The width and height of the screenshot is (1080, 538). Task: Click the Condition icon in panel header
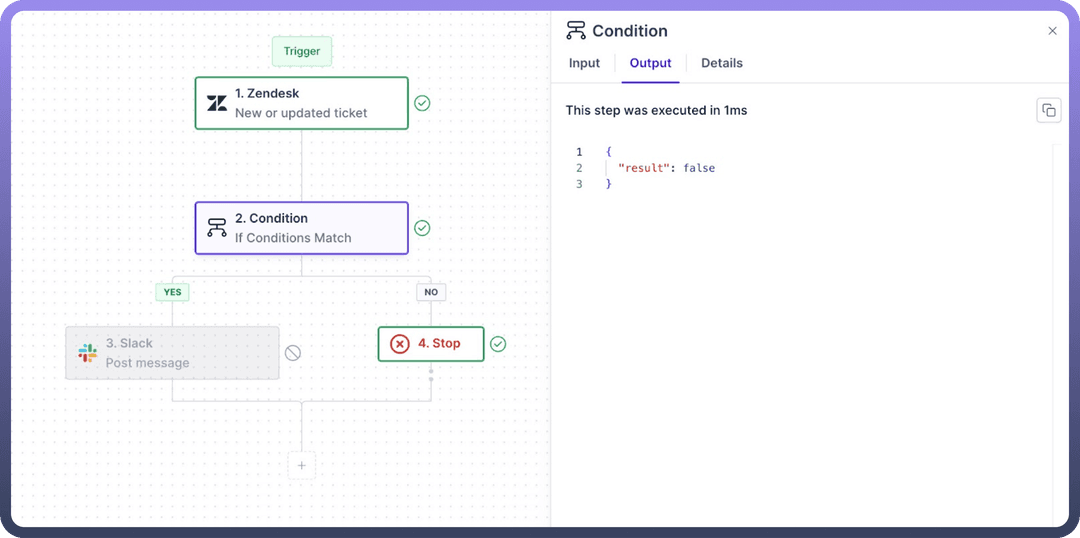(576, 31)
